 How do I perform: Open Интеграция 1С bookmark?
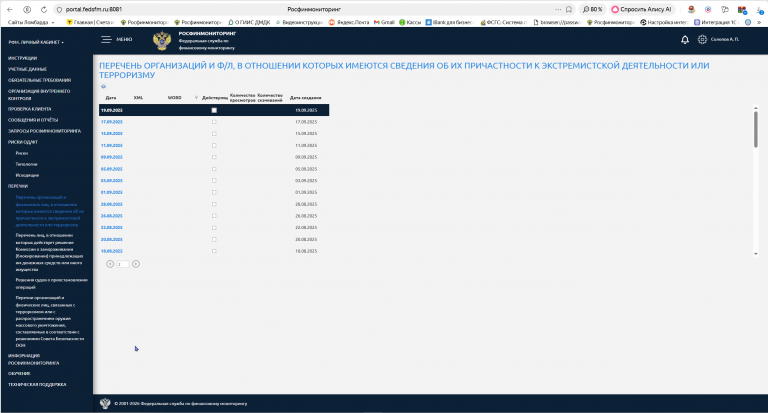coord(716,22)
